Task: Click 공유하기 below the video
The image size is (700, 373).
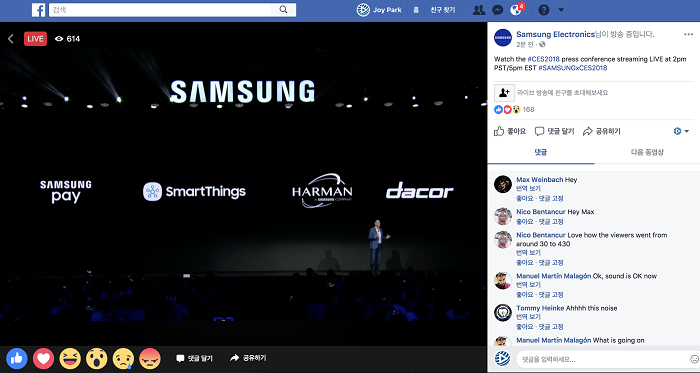Action: click(248, 358)
